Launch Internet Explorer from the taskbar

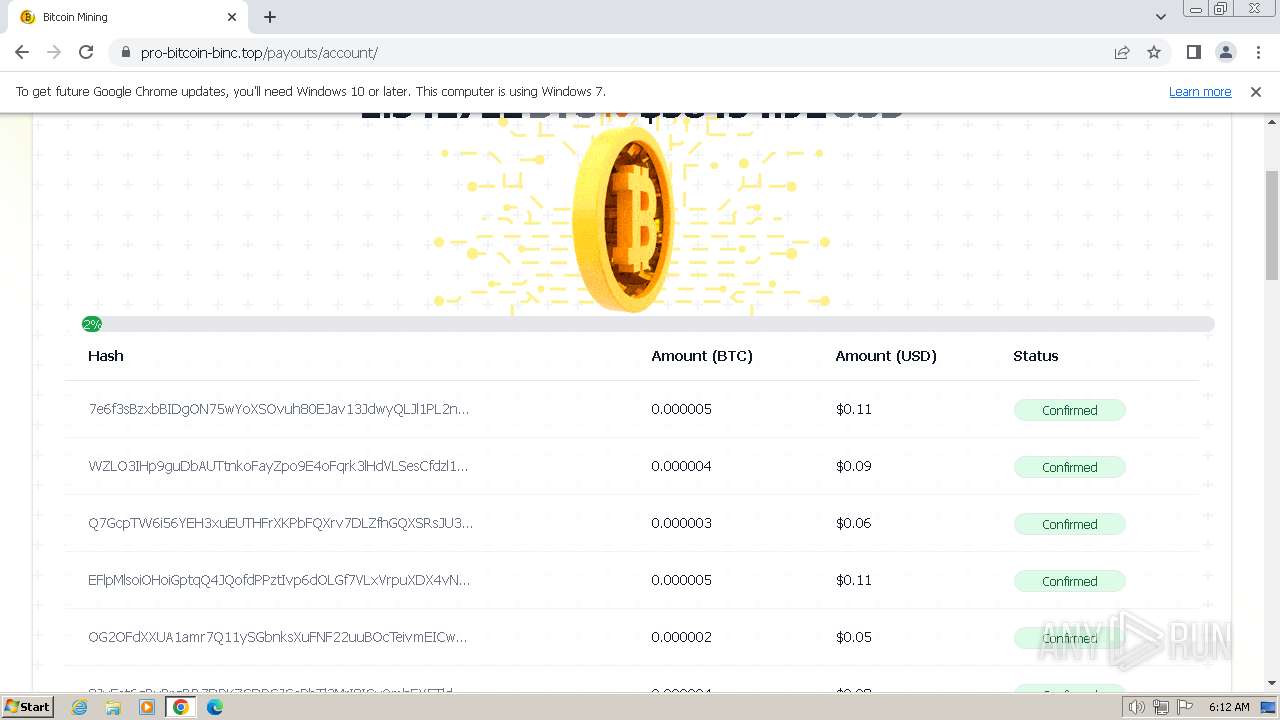pyautogui.click(x=80, y=707)
